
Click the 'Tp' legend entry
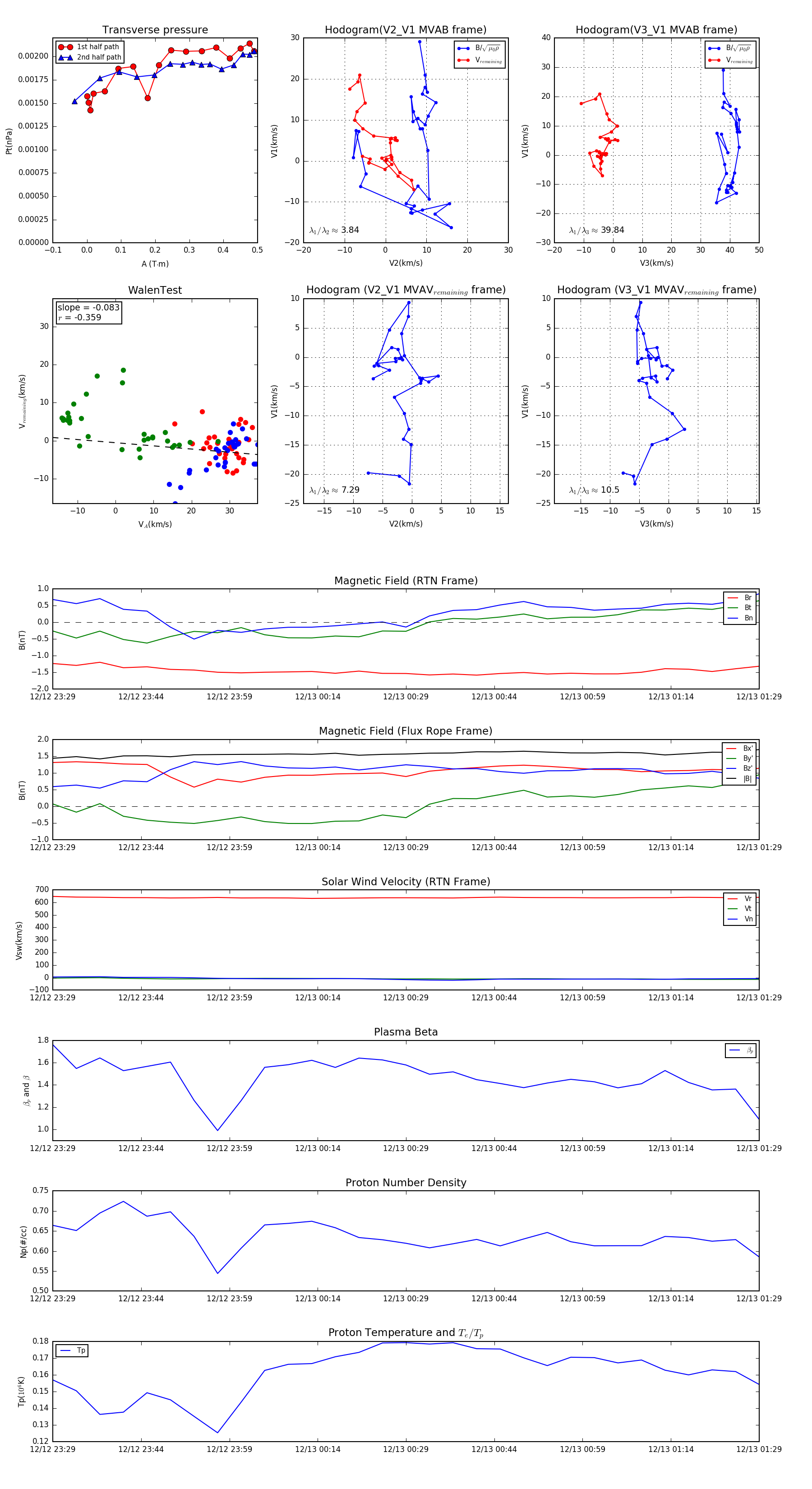[x=73, y=1350]
